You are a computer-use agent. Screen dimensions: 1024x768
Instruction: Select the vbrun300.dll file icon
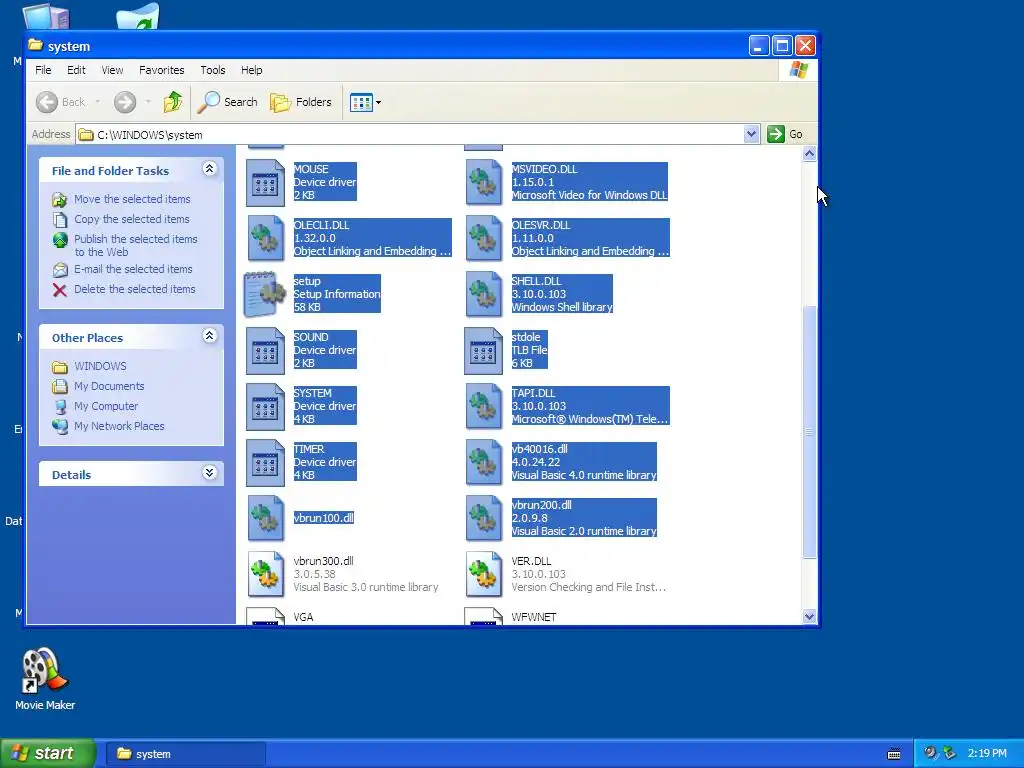[265, 575]
